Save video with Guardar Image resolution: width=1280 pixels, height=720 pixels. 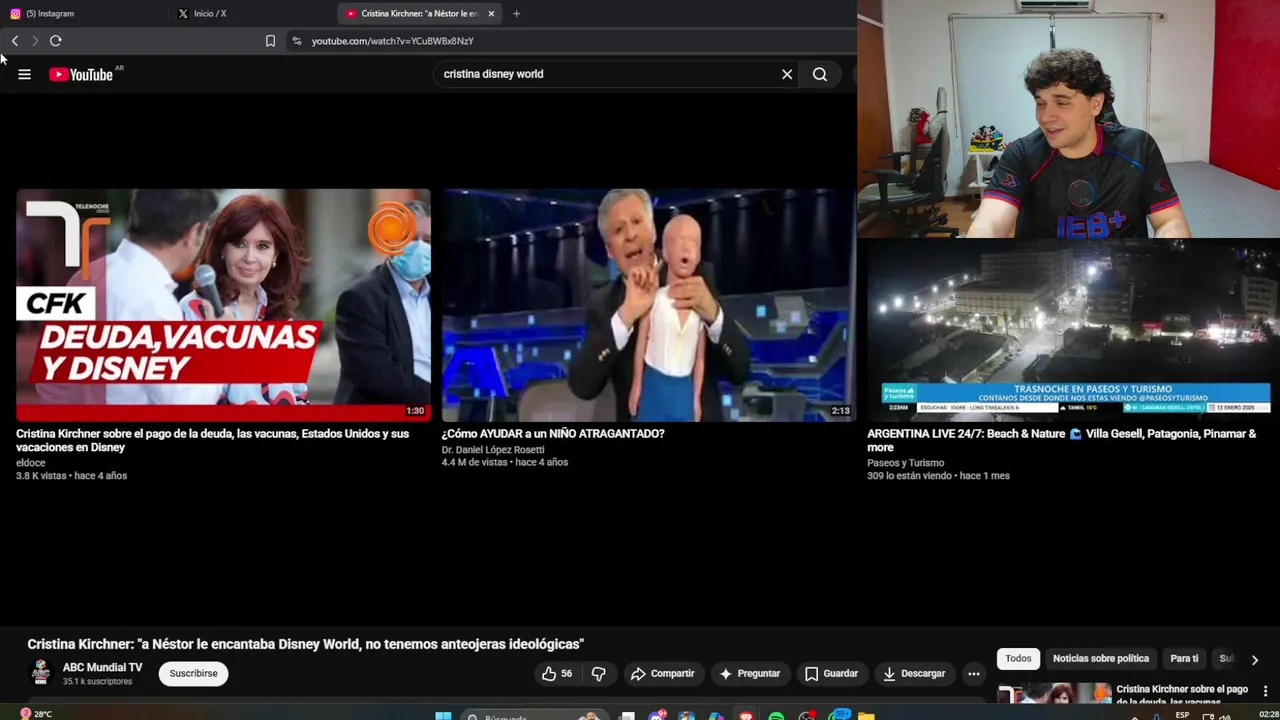point(831,674)
